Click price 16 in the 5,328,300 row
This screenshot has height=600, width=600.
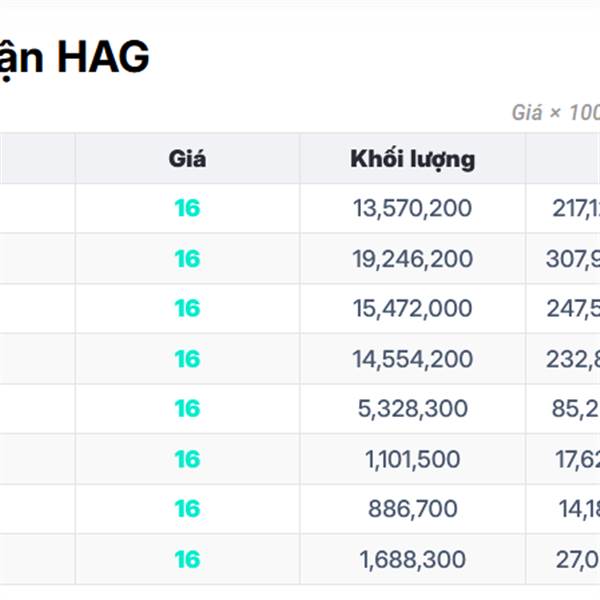point(187,409)
